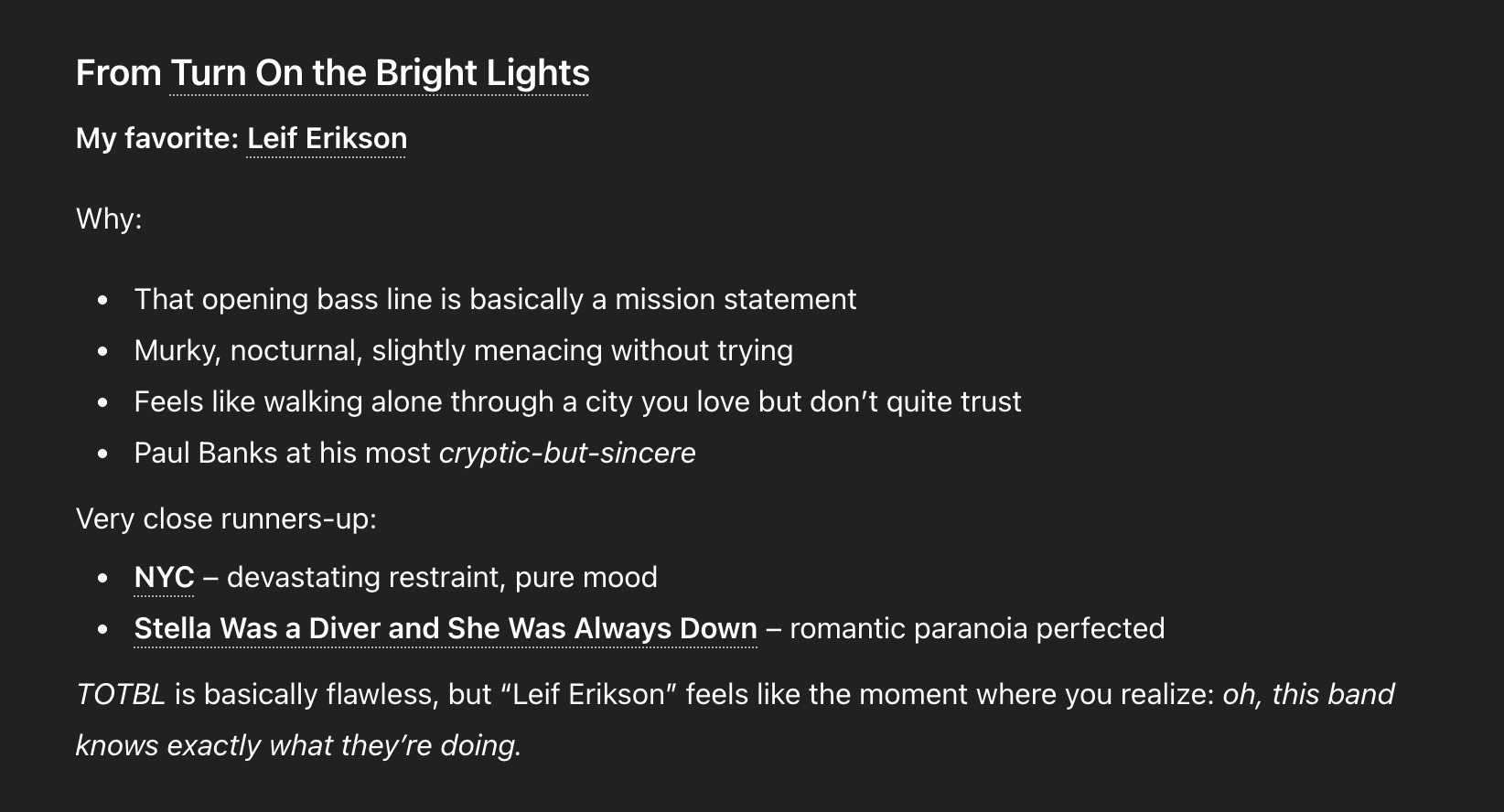The image size is (1504, 812).
Task: Click the bullet marker beside opening bass line
Action: pos(102,300)
